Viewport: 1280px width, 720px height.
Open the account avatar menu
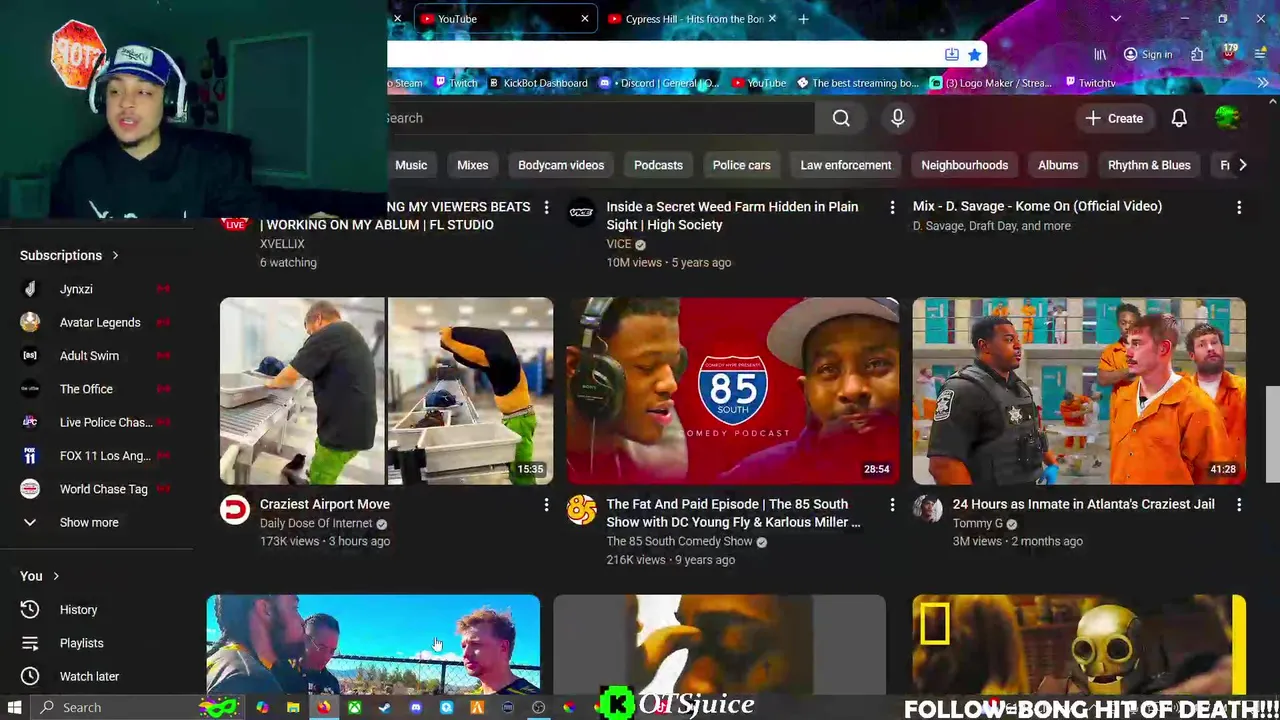1227,118
